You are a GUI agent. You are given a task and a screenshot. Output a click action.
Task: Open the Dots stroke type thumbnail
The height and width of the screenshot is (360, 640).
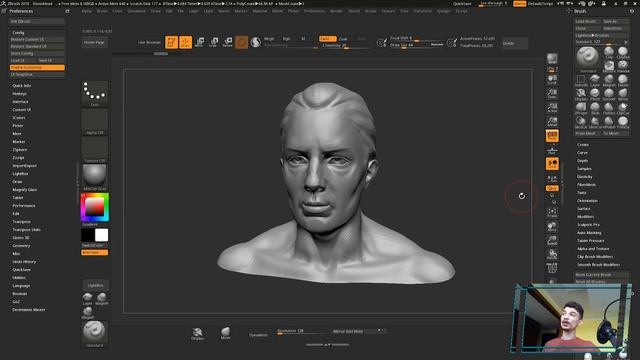click(95, 93)
